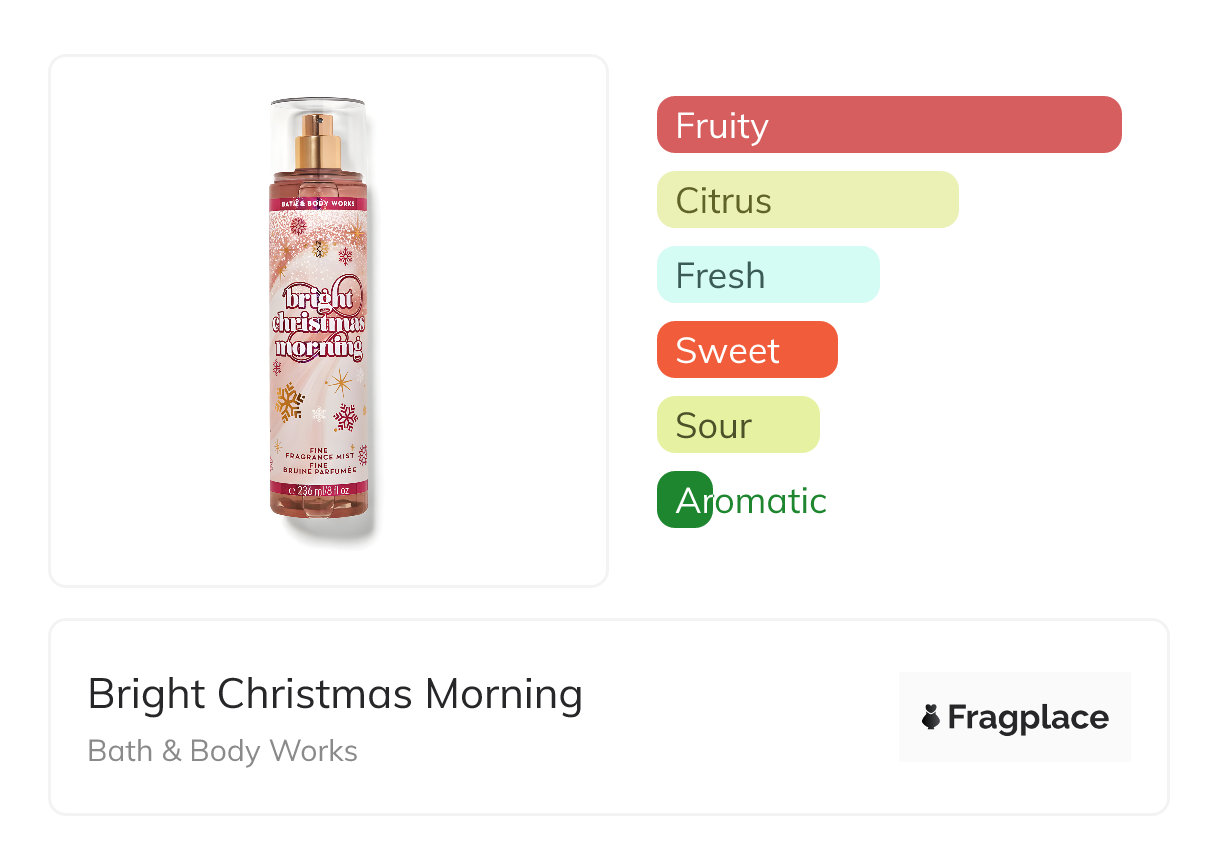The image size is (1218, 864).
Task: Click the Sour accord bar
Action: tap(737, 425)
